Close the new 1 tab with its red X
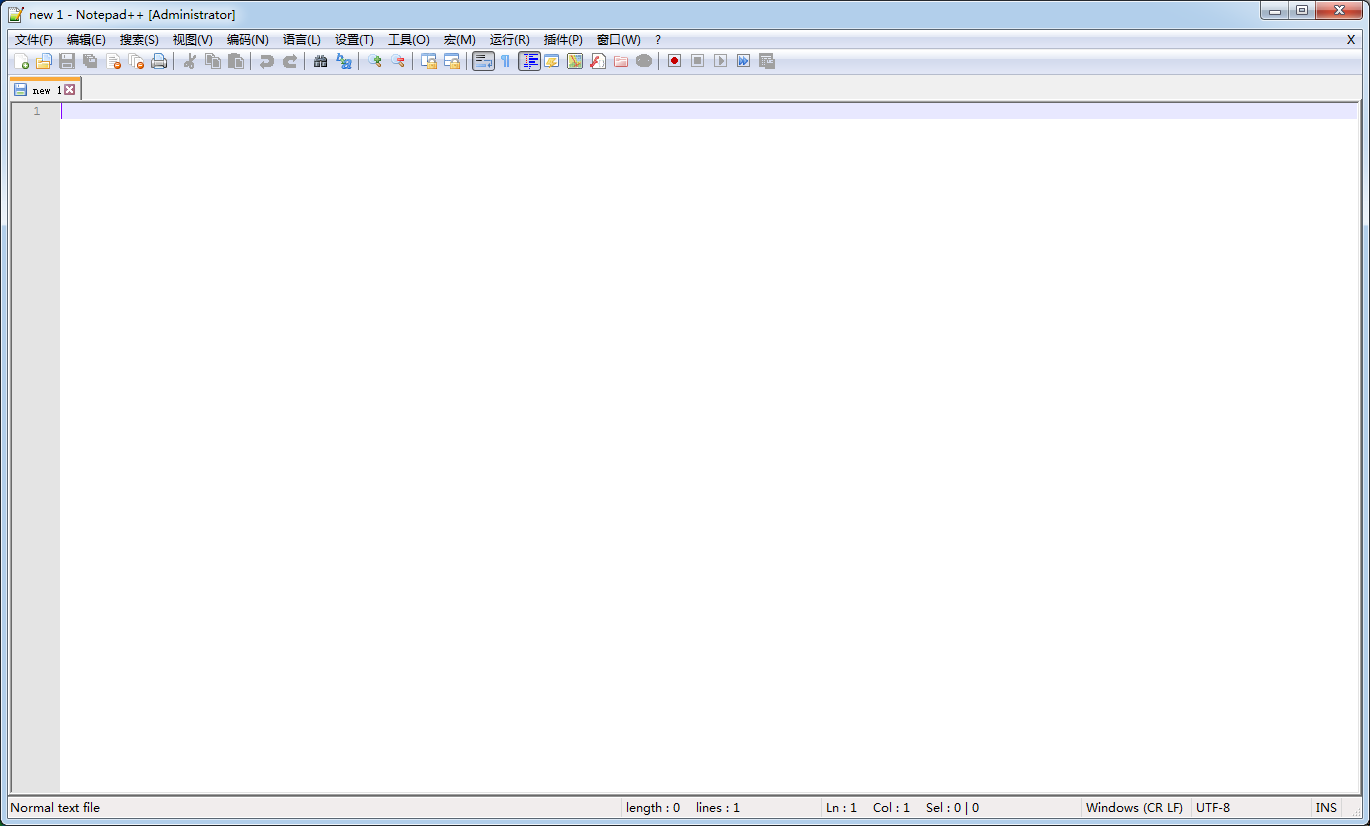Screen dimensions: 1370x826 (69, 90)
